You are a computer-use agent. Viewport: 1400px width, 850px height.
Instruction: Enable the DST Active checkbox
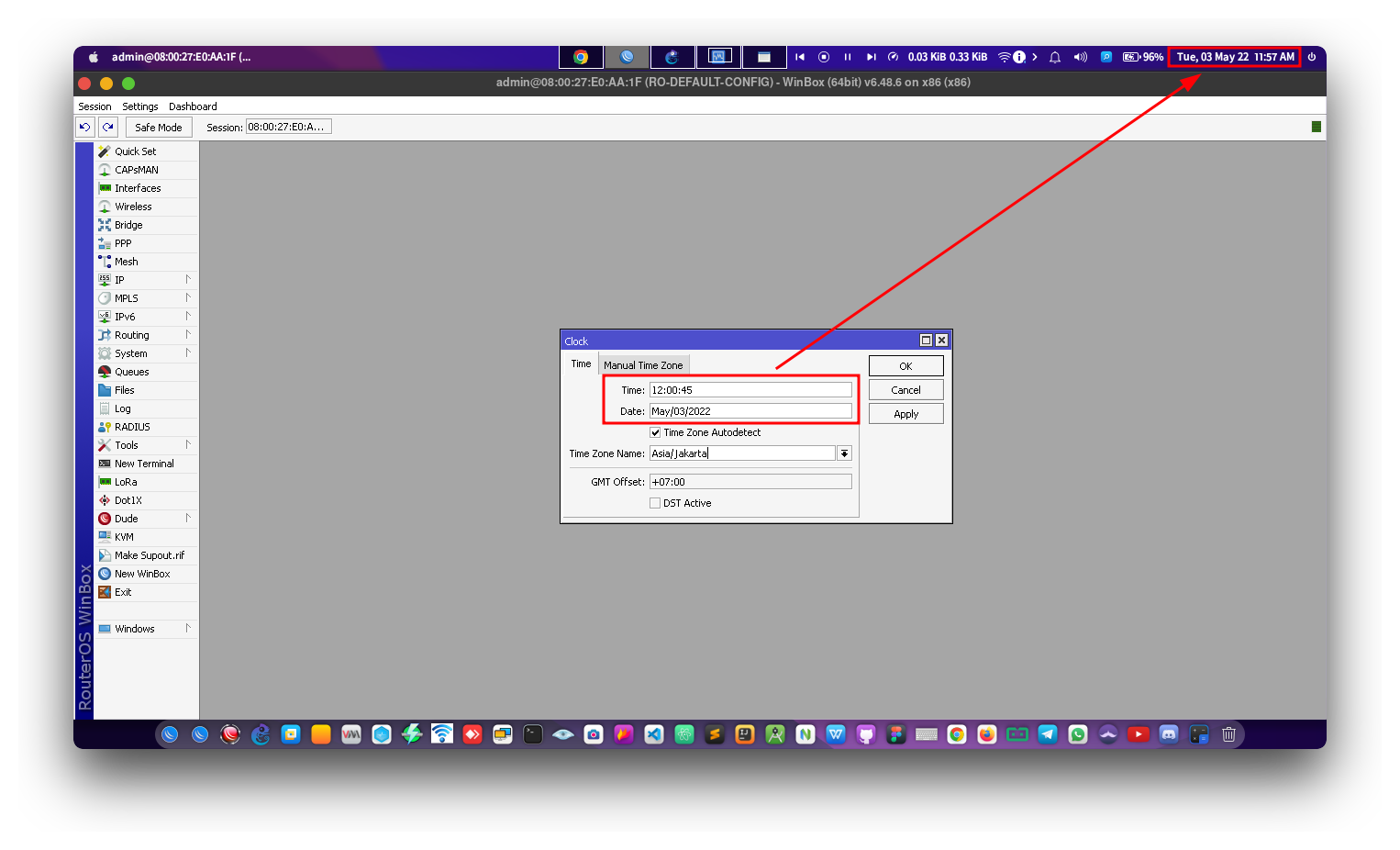point(655,503)
